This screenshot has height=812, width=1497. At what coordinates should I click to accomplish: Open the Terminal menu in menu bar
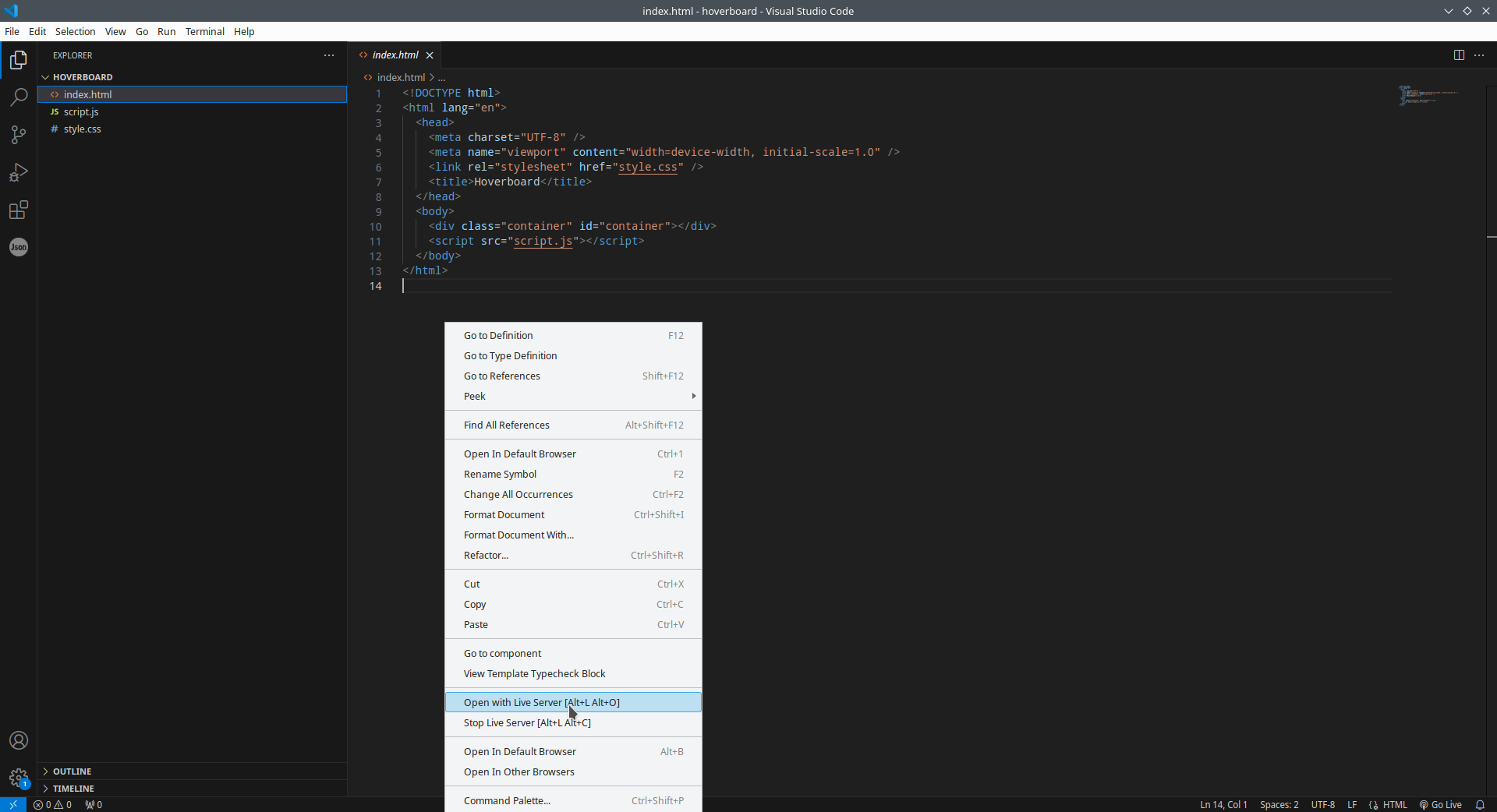pyautogui.click(x=204, y=32)
